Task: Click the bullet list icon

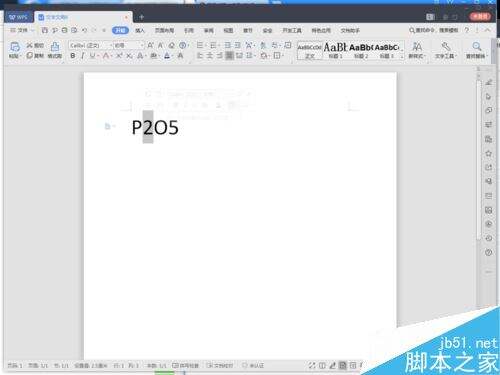Action: click(x=200, y=45)
